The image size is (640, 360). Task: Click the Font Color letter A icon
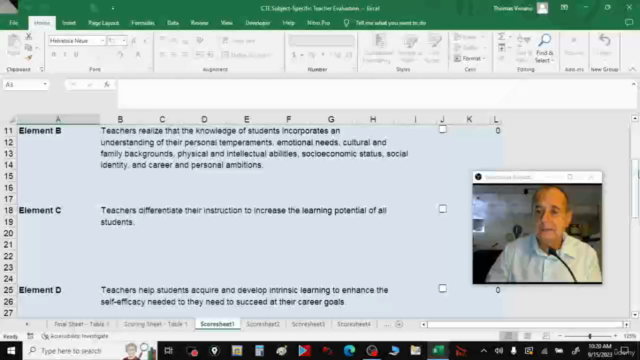138,55
